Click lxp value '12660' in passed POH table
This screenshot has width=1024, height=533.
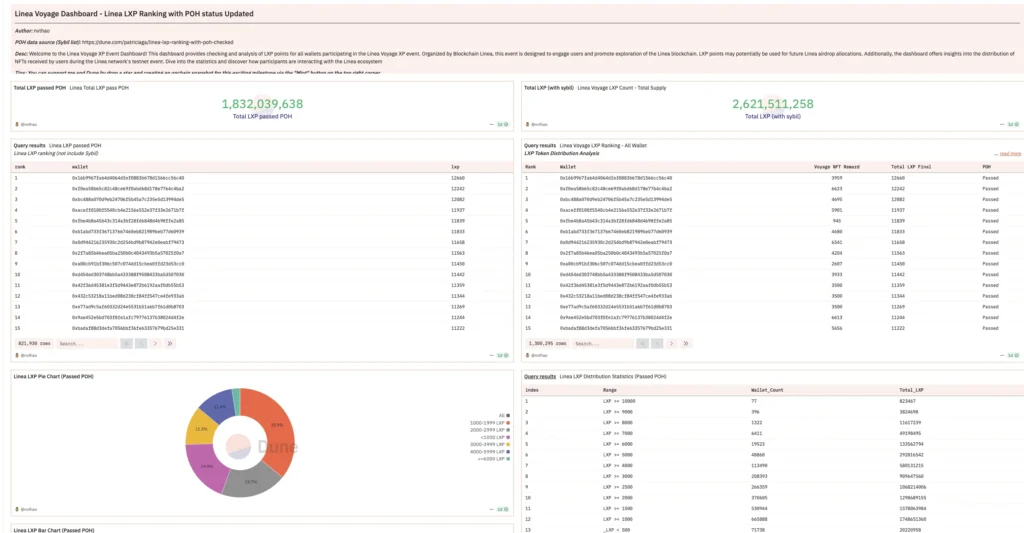coord(458,178)
